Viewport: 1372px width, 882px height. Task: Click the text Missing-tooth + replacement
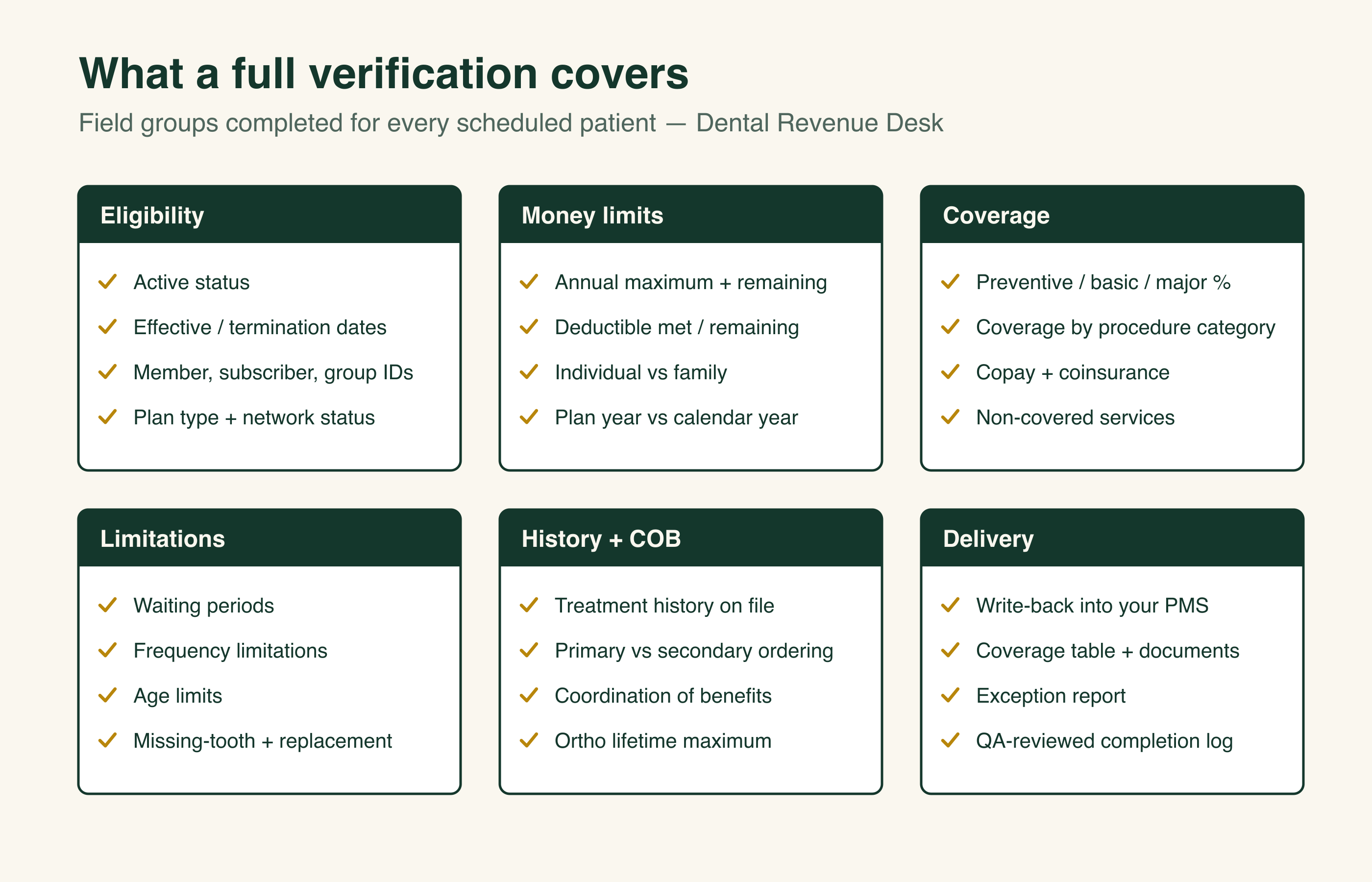263,741
